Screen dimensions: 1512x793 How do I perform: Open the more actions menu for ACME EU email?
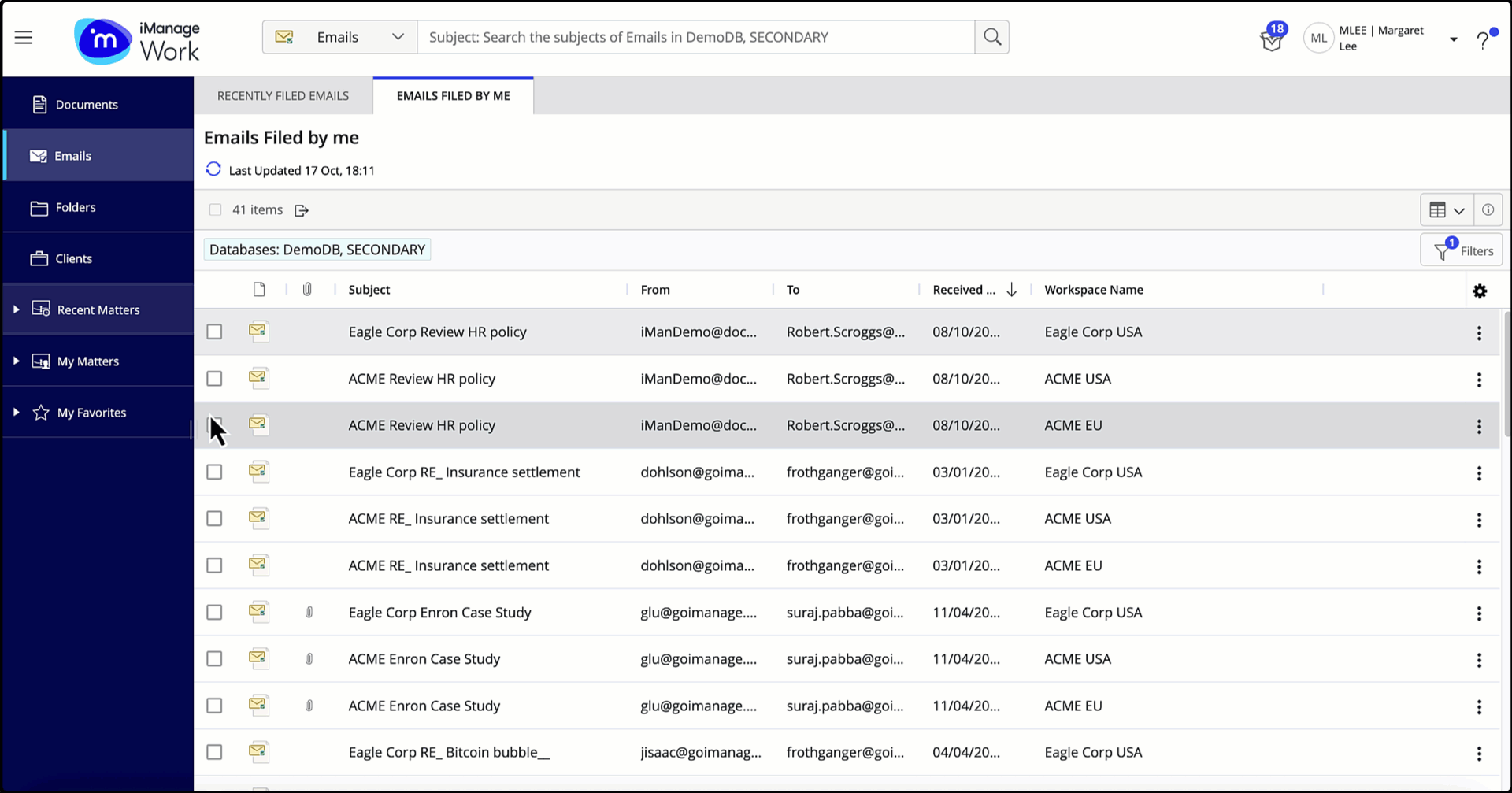[x=1479, y=426]
